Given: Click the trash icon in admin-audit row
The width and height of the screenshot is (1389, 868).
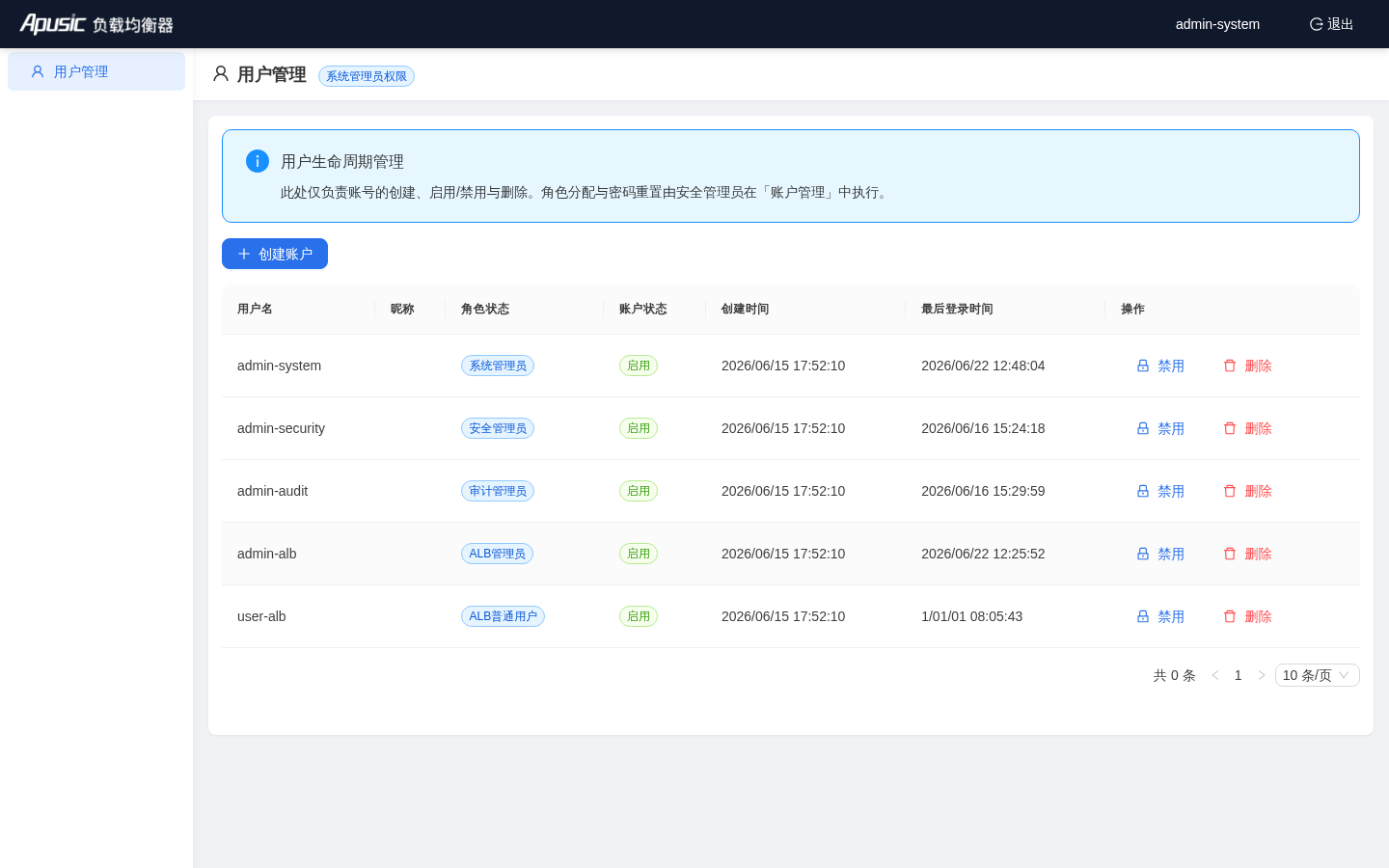Looking at the screenshot, I should pyautogui.click(x=1230, y=491).
